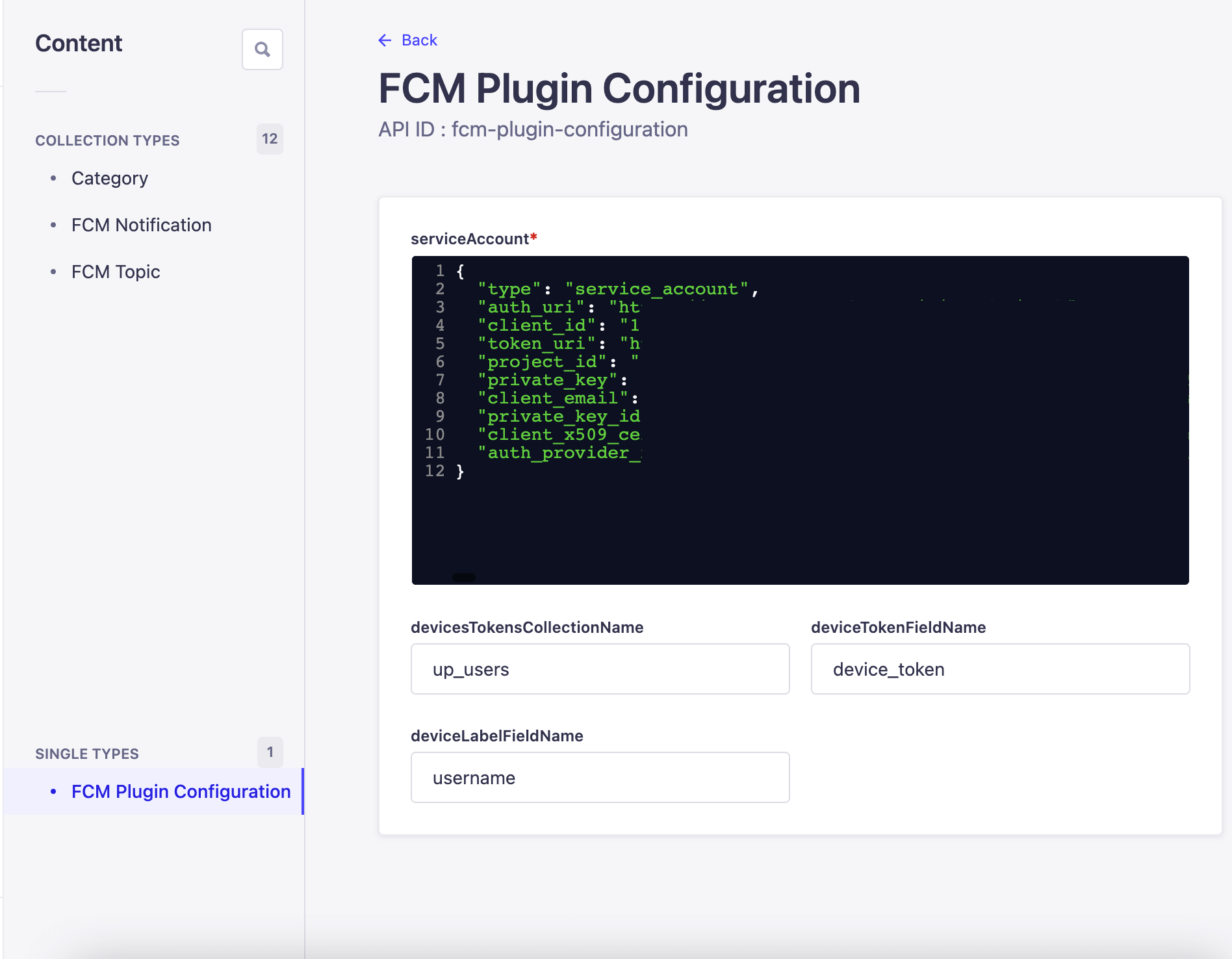Click the SINGLE TYPES section header

click(x=87, y=754)
